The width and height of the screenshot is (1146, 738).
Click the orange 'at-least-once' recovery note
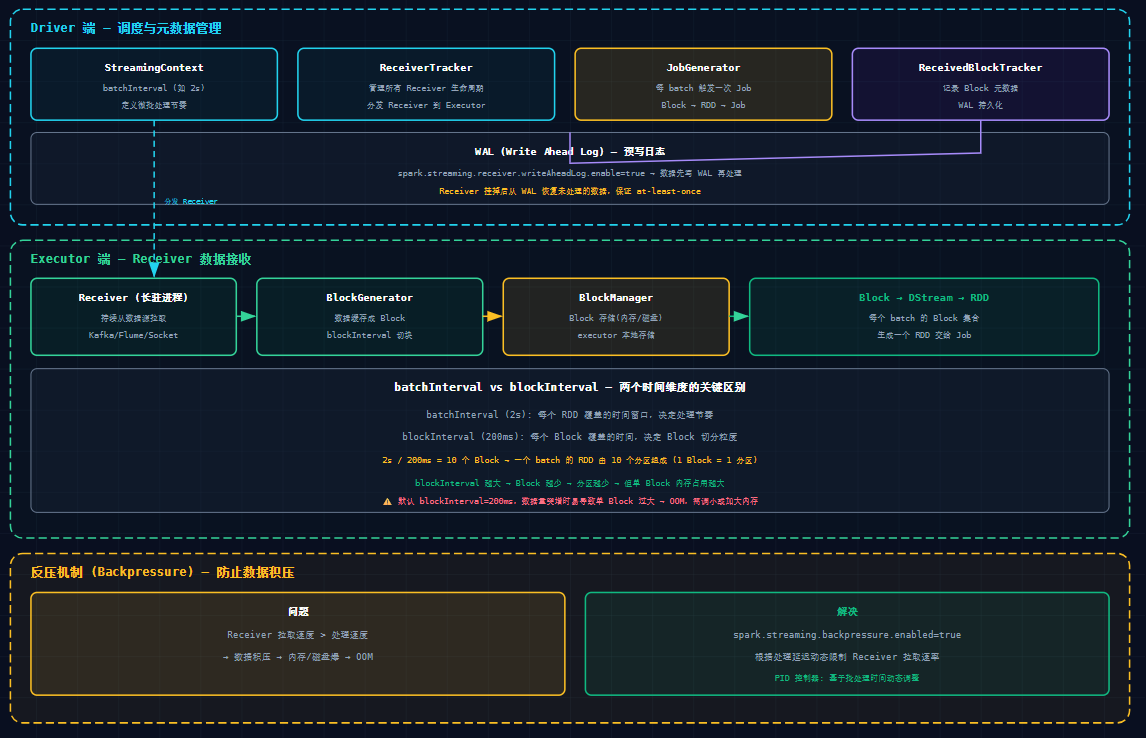pos(569,191)
